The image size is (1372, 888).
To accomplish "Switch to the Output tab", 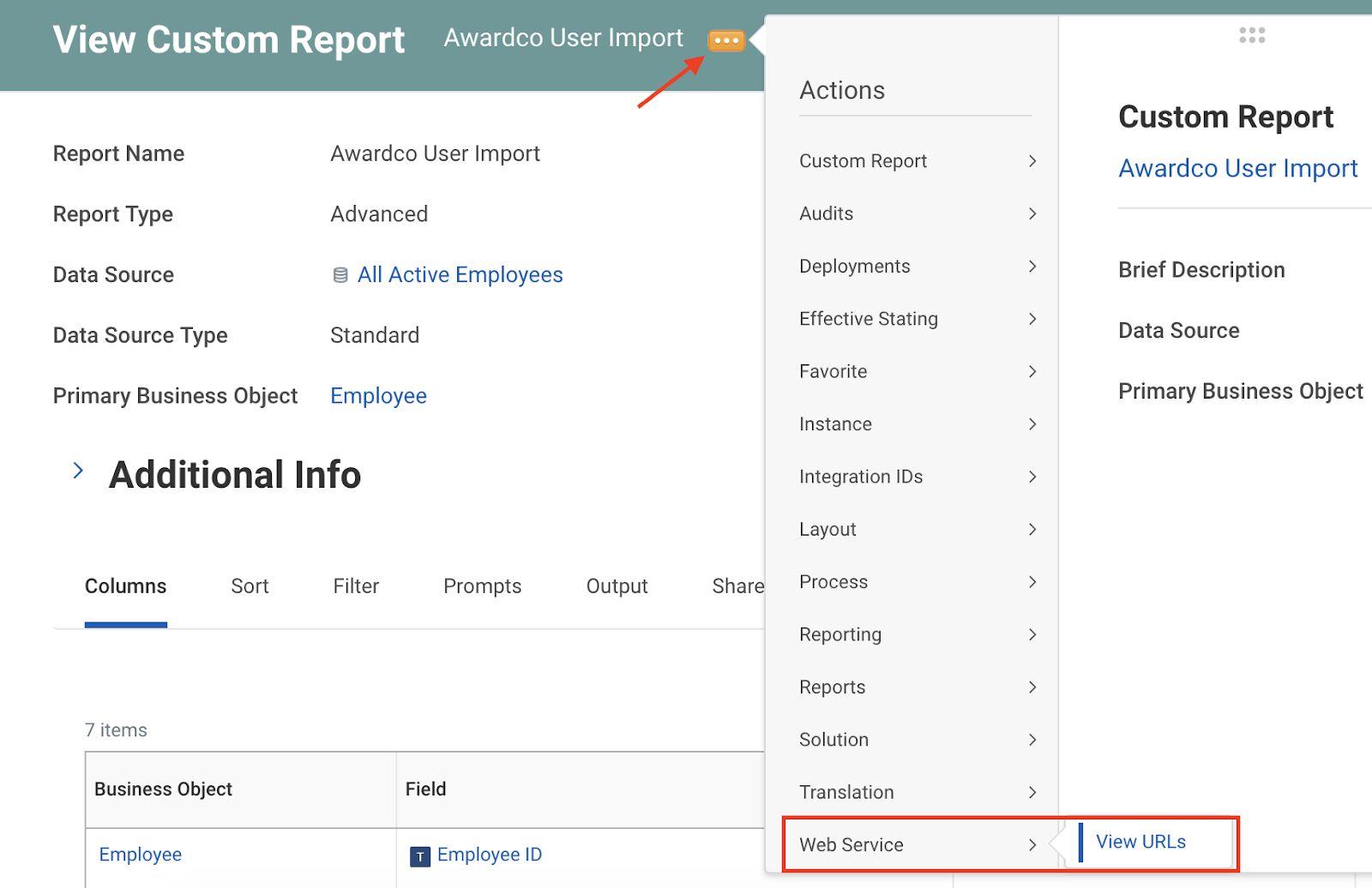I will point(616,586).
